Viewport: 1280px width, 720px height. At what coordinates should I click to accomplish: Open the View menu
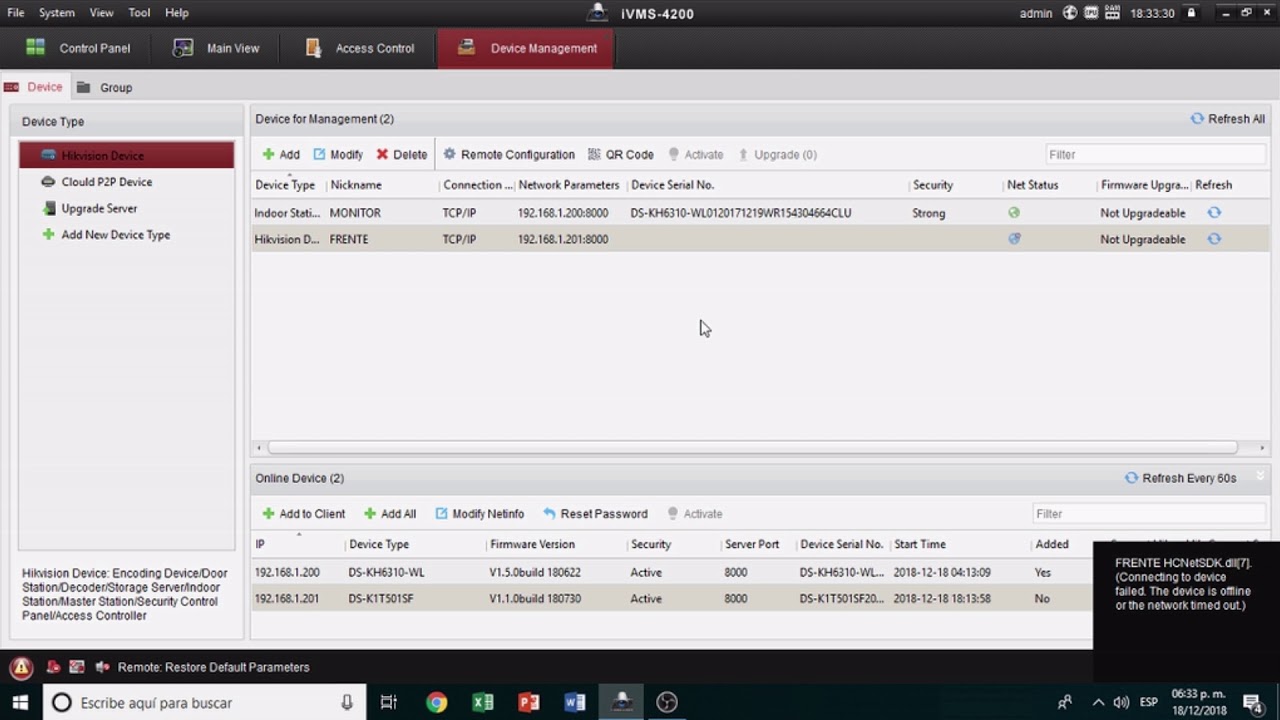102,13
